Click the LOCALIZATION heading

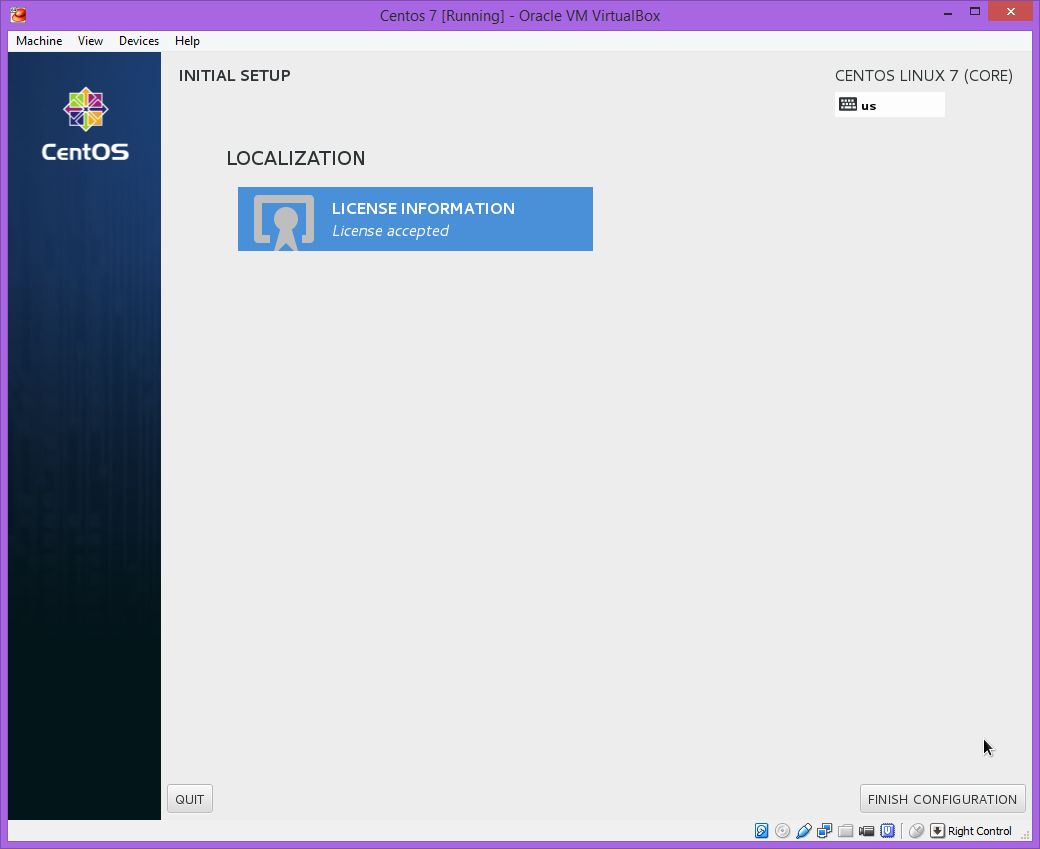click(x=296, y=158)
